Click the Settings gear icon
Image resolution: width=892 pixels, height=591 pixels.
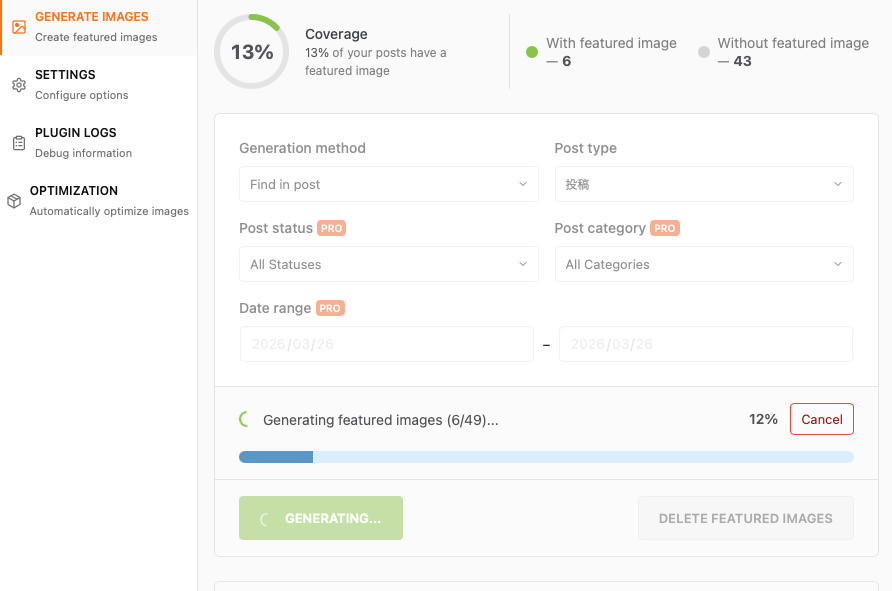coord(19,85)
